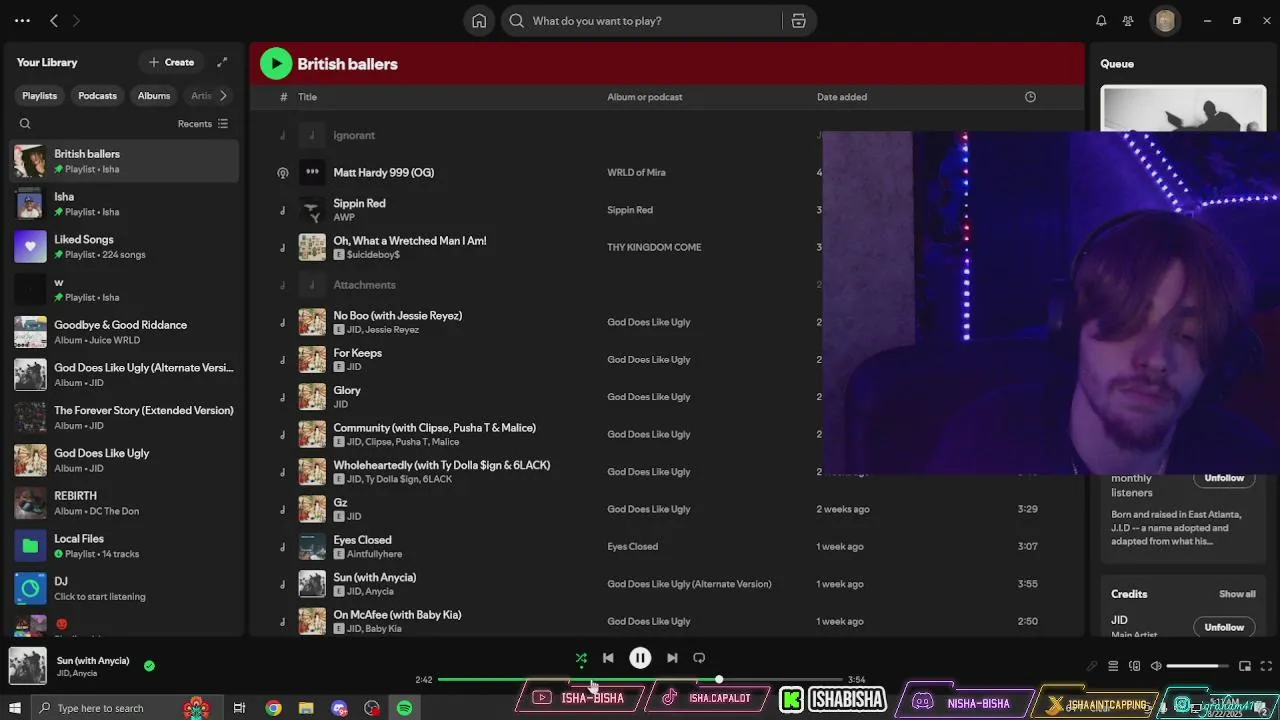Open the JID, Anycia artist link in now playing

(77, 674)
